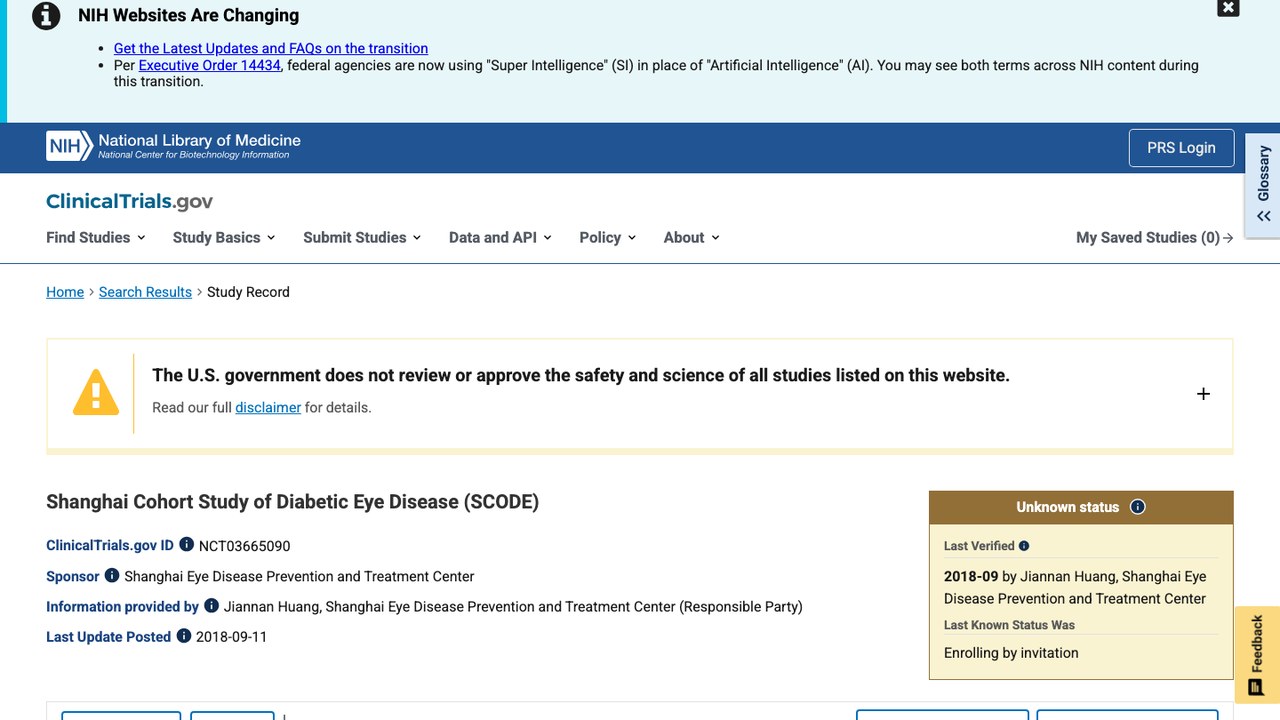Click the study ID NCT03665090
1280x720 pixels.
click(x=245, y=546)
